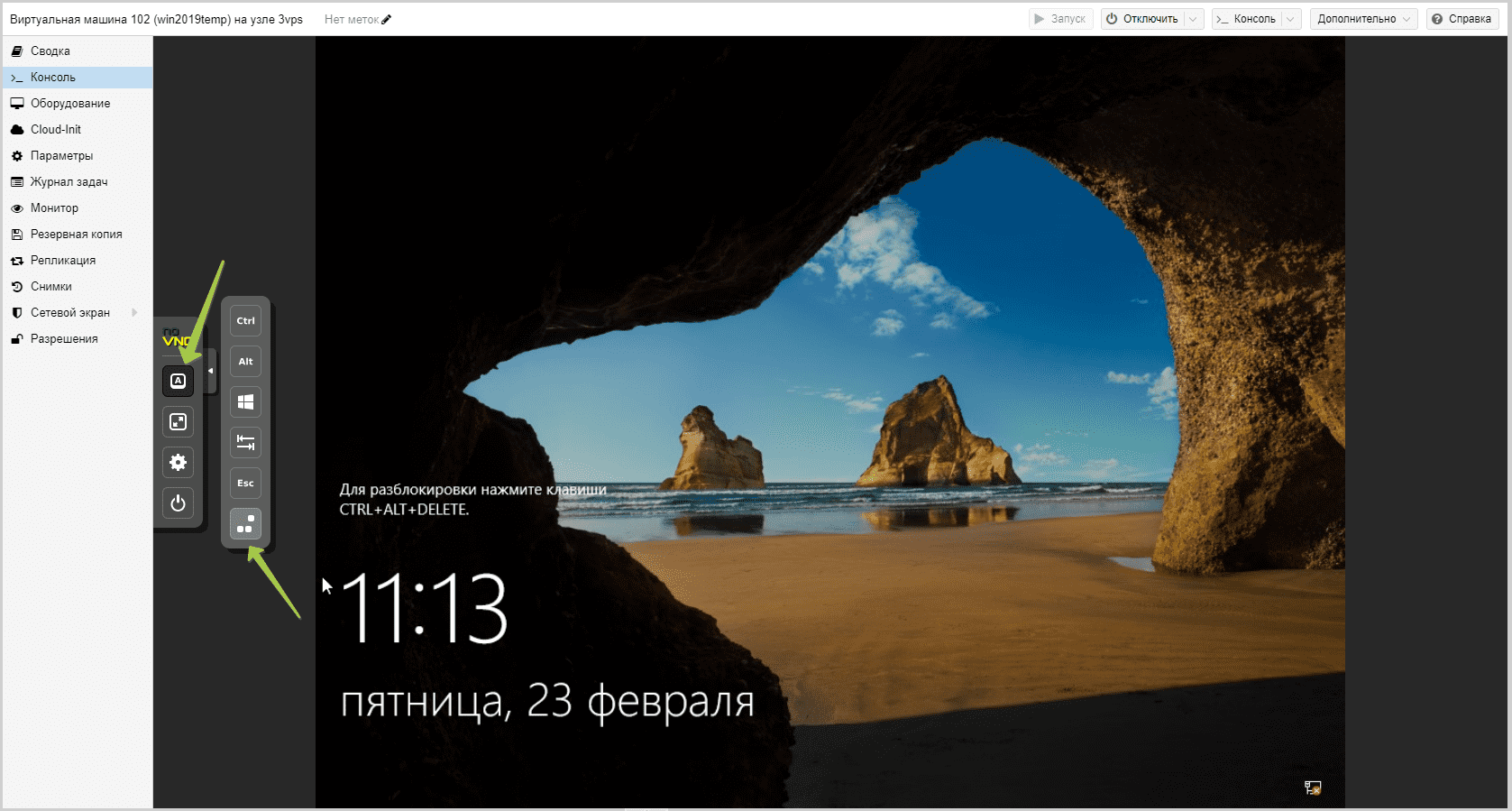Viewport: 1512px width, 811px height.
Task: Click the noVNC power button icon
Action: coord(179,502)
